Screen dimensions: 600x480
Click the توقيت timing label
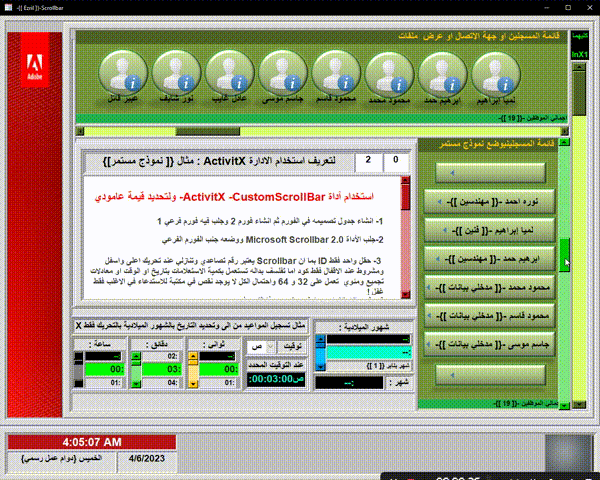click(x=292, y=346)
